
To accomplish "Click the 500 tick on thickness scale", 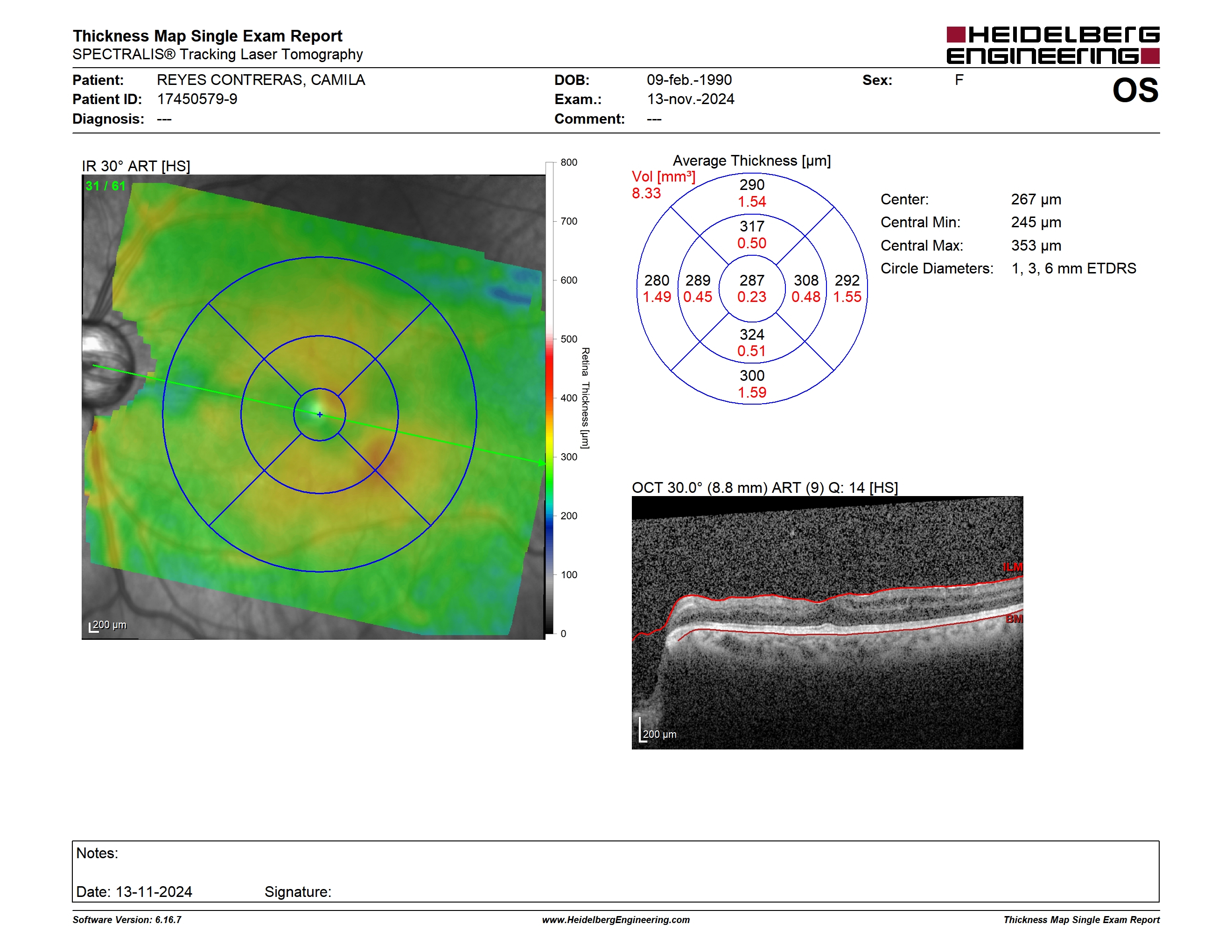I will pos(568,339).
